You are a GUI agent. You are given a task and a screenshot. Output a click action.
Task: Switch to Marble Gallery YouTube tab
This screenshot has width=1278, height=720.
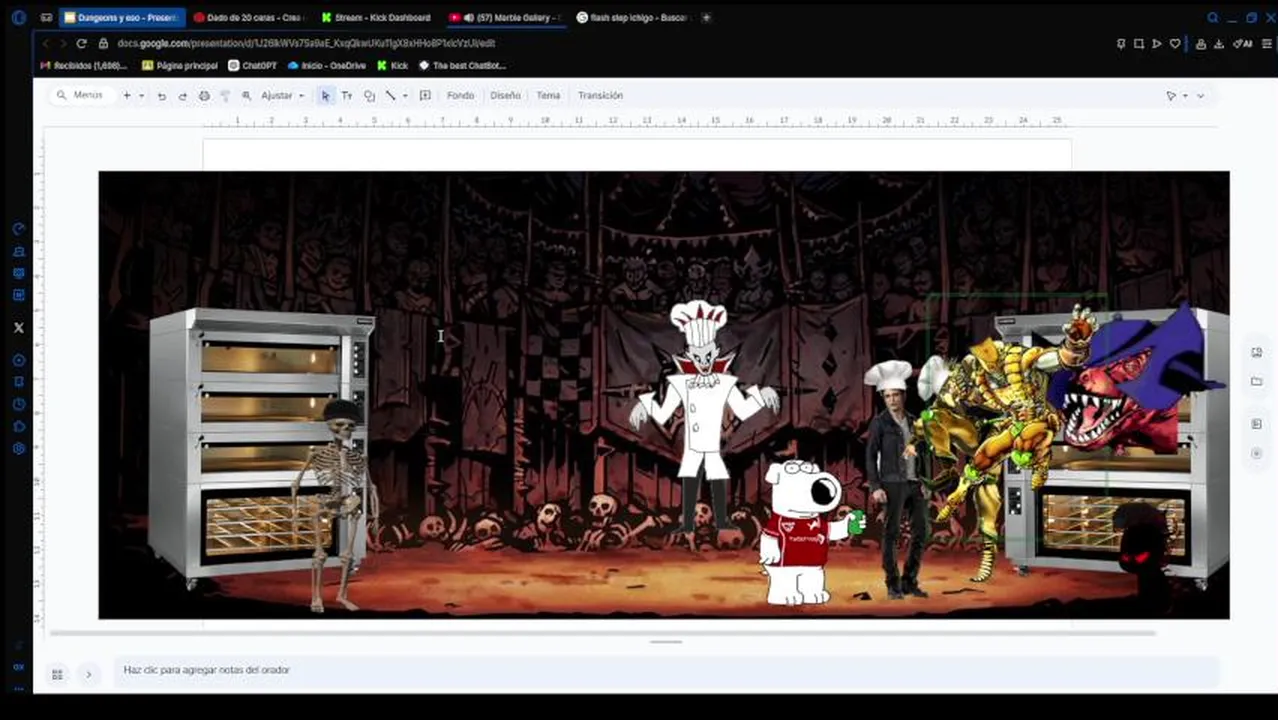[506, 18]
